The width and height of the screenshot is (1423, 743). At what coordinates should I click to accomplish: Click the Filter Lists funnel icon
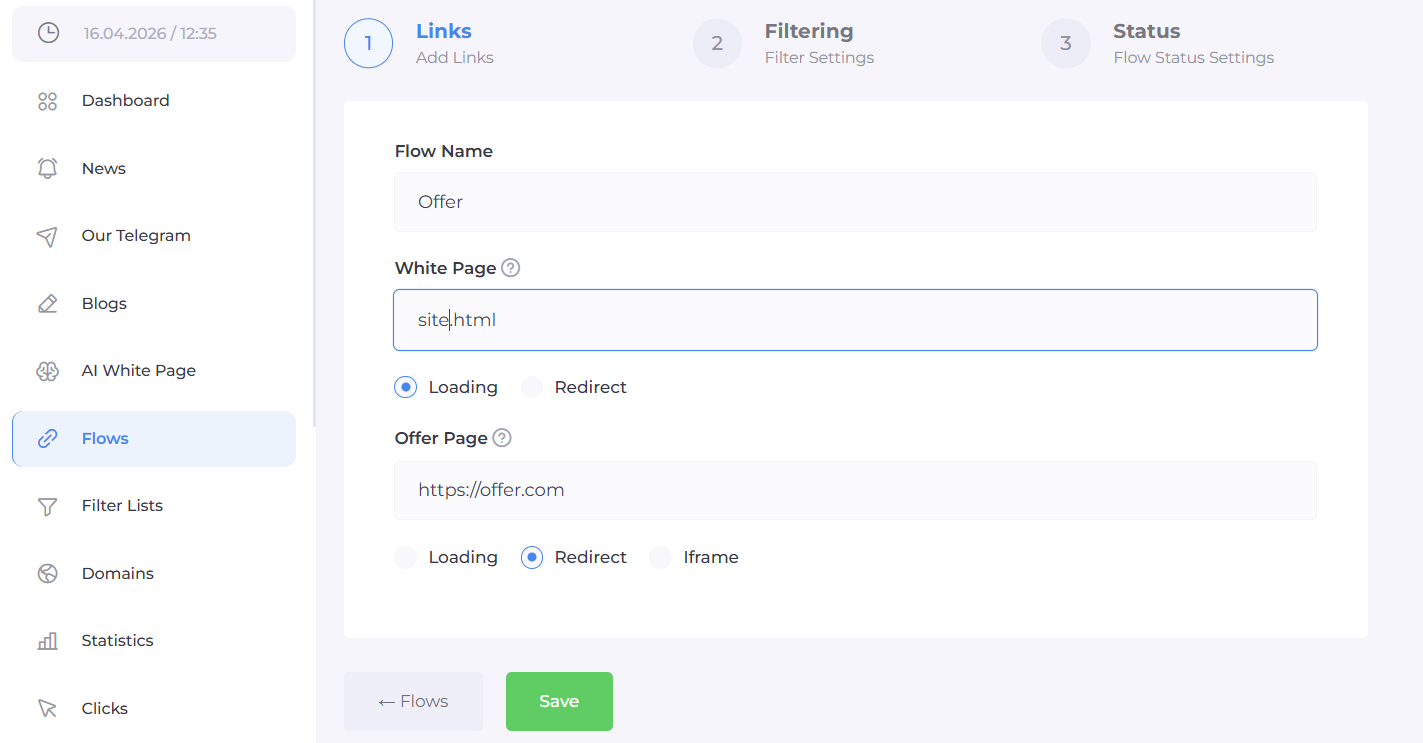point(47,506)
